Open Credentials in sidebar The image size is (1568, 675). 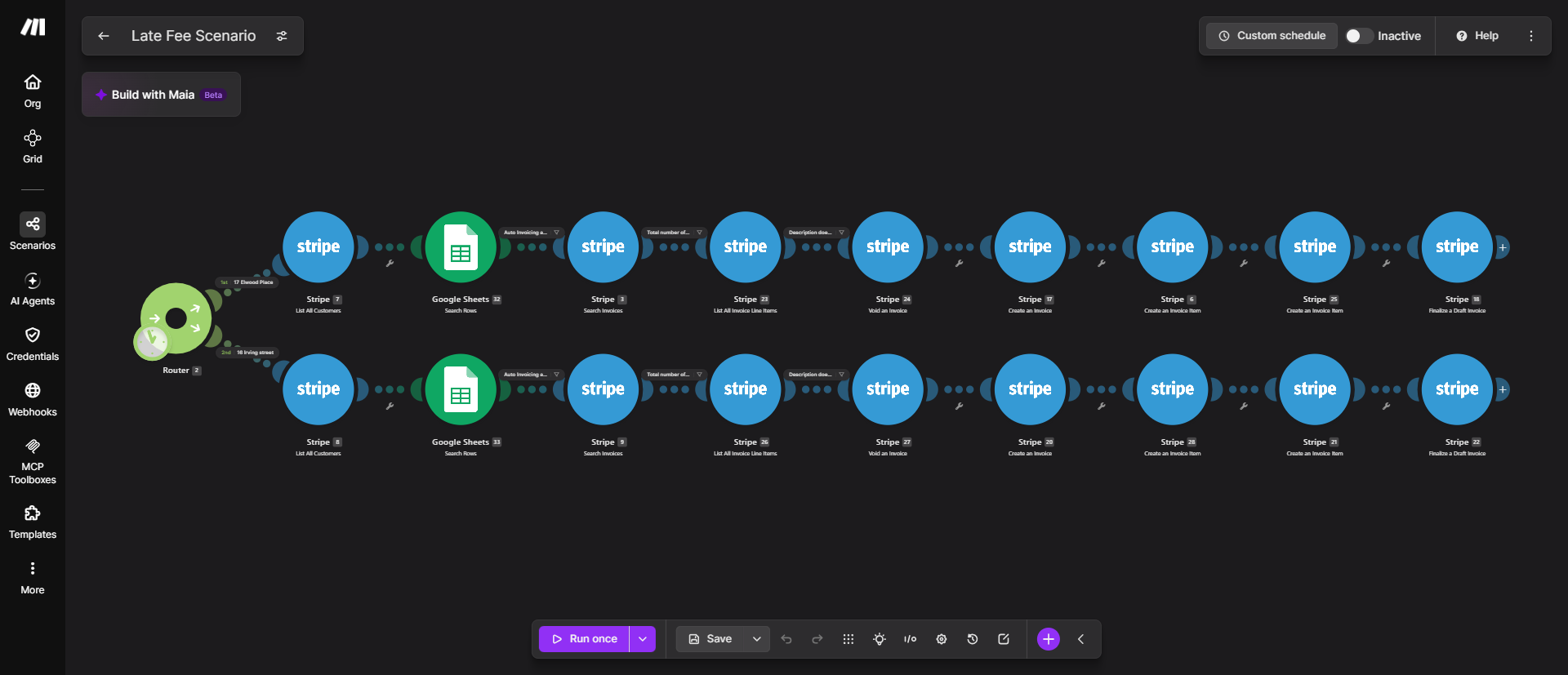(33, 344)
